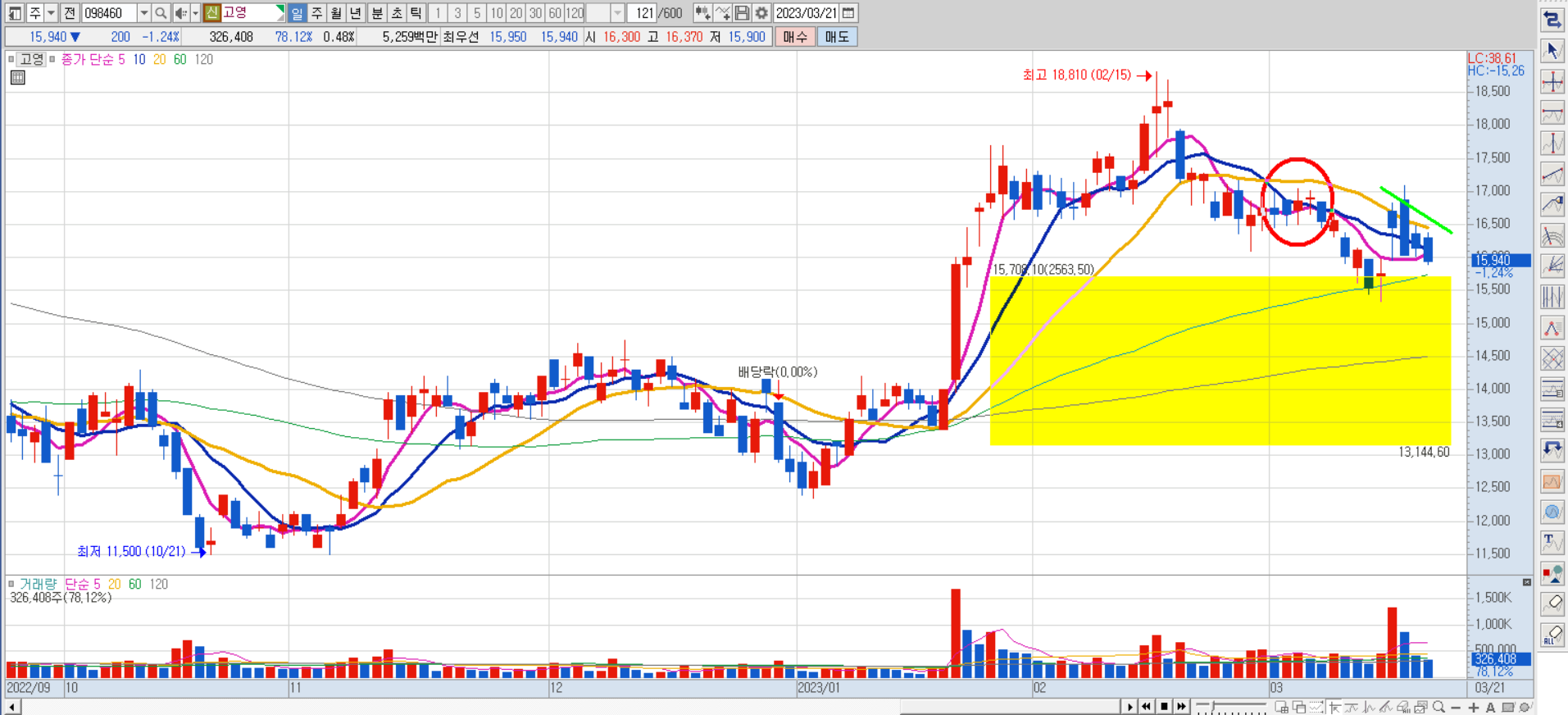
Task: Click the play forward arrow at bottom
Action: 1129,706
